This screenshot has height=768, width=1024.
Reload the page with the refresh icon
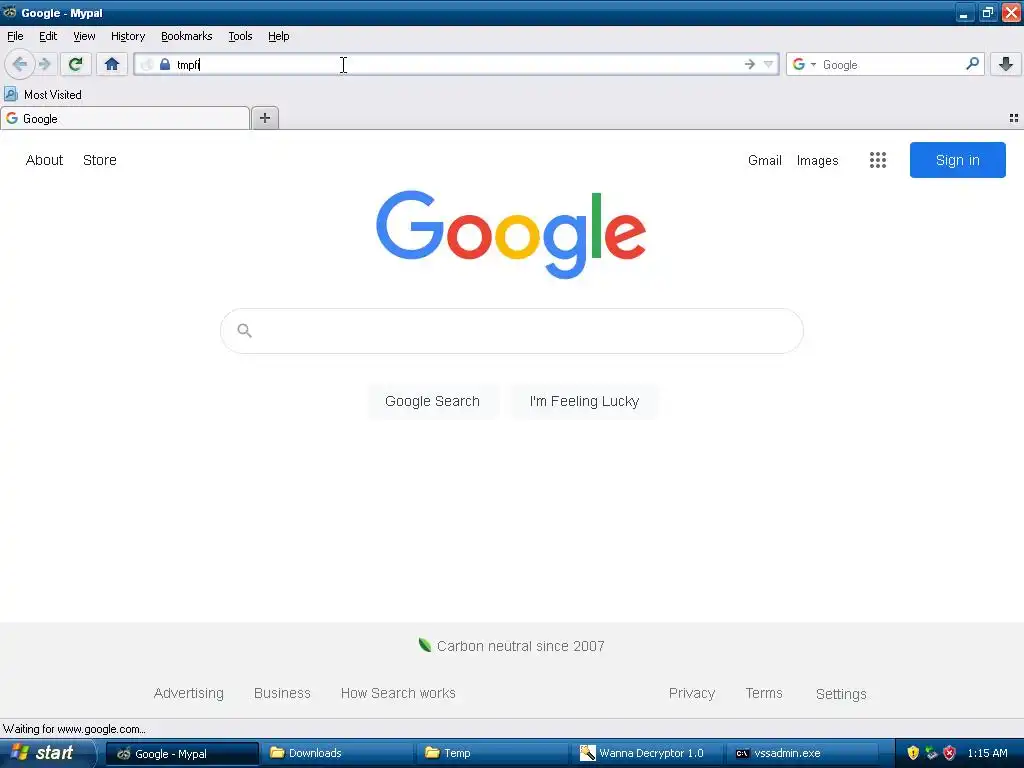click(76, 64)
